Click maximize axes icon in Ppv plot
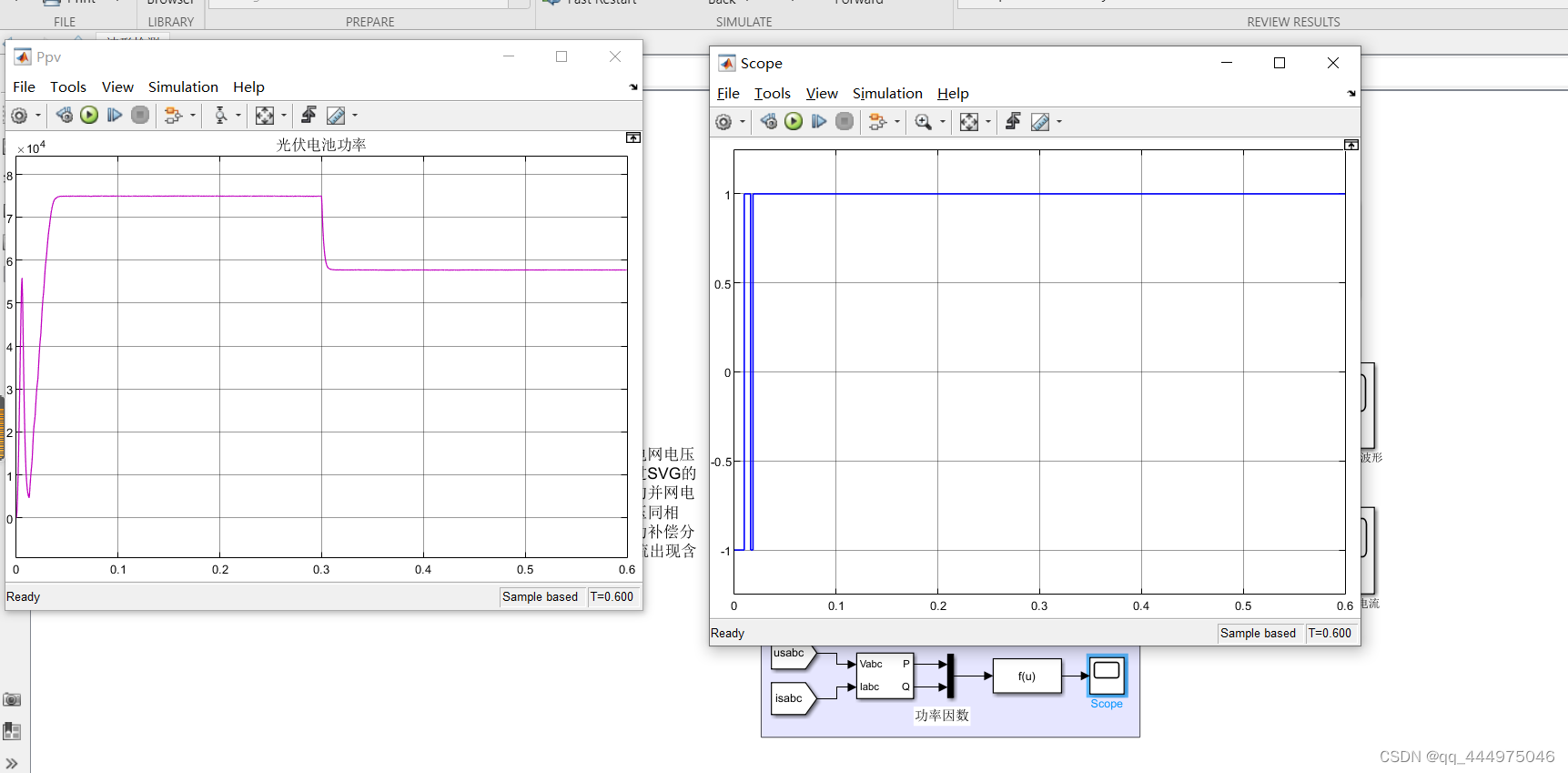The height and width of the screenshot is (773, 1568). (633, 137)
